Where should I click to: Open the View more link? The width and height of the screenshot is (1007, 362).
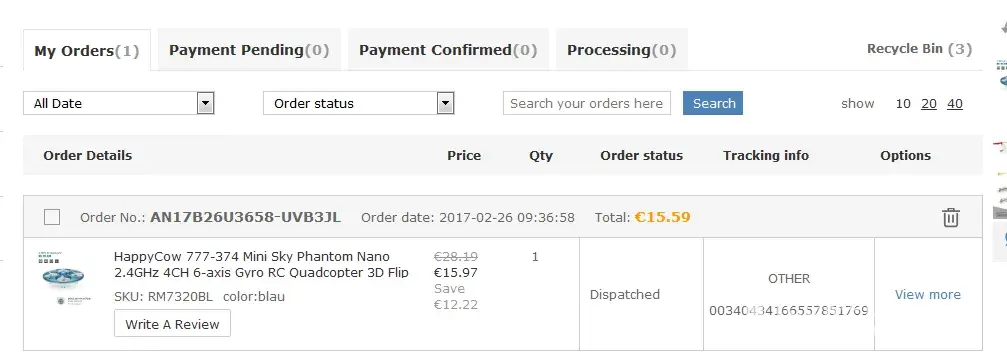(x=927, y=295)
